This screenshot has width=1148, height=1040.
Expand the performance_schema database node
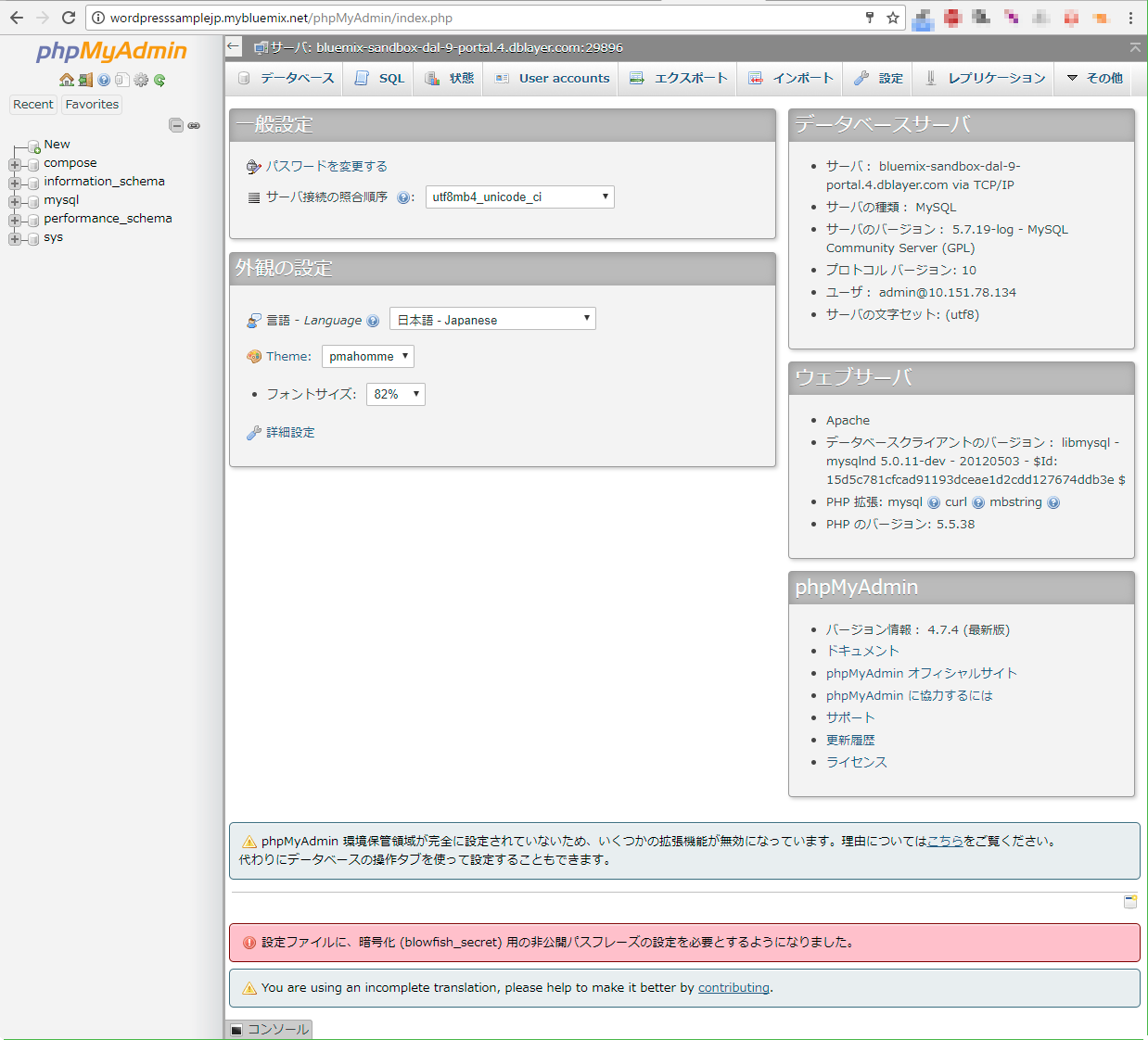coord(15,220)
